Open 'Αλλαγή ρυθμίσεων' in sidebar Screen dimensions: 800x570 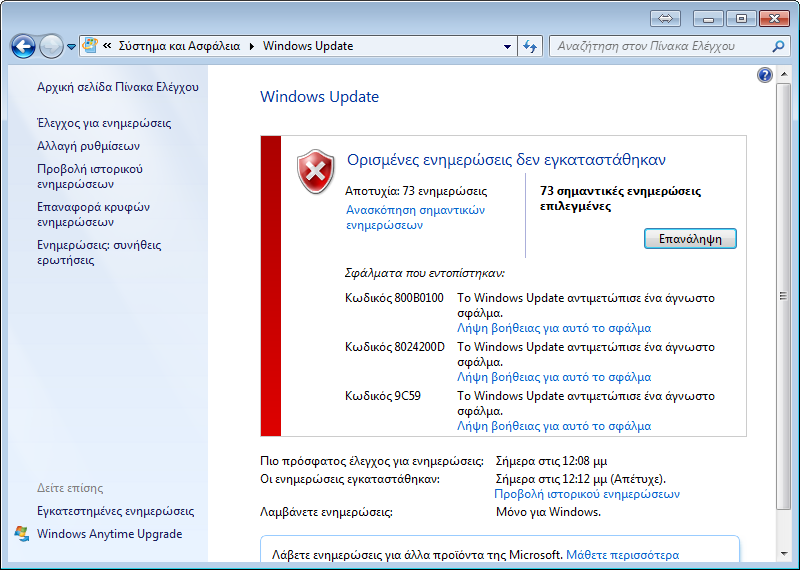[88, 146]
